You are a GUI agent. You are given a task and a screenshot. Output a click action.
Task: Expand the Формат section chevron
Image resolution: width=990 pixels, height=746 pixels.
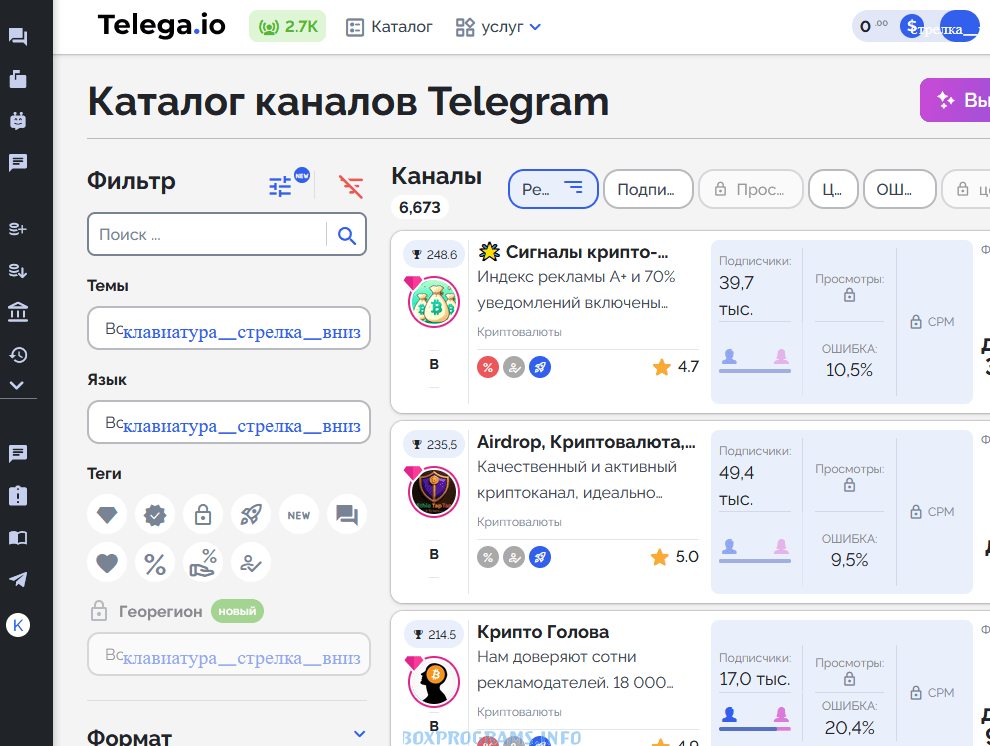(360, 735)
